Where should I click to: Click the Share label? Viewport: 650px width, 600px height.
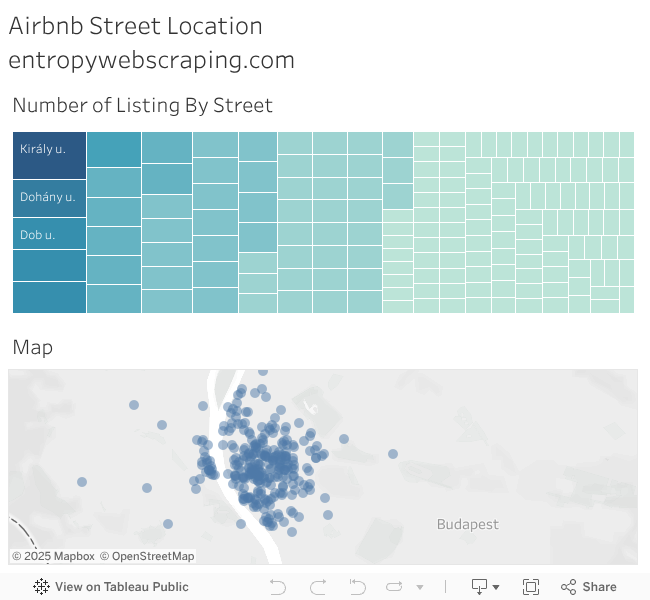[599, 587]
